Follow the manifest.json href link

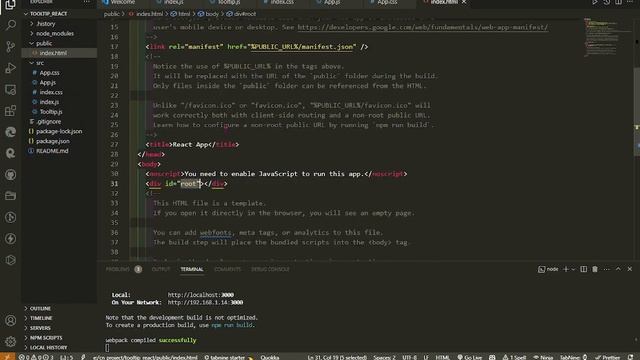(x=302, y=47)
